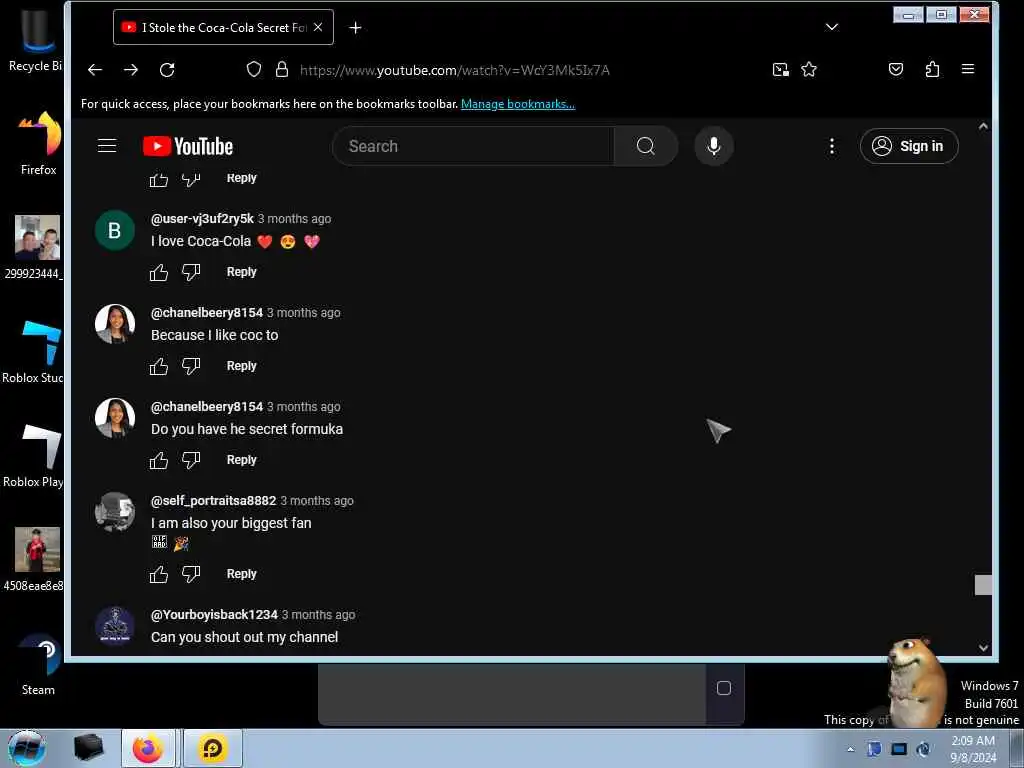Show hidden system tray icons arrow
Screen dimensions: 1024x768
coord(850,749)
